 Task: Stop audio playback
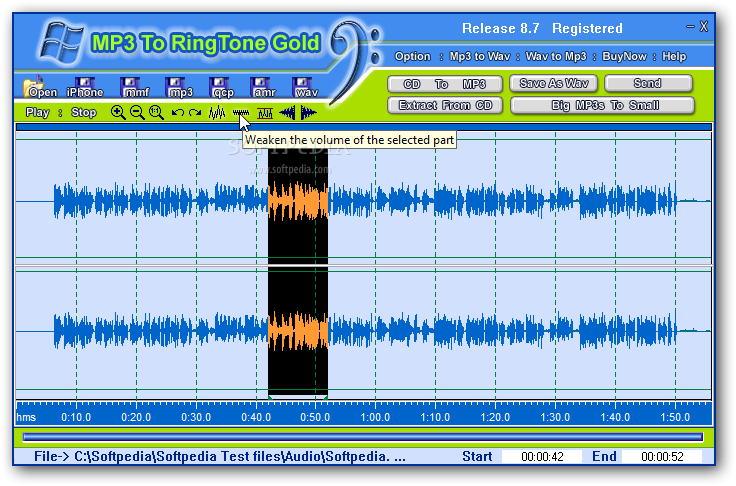coord(84,113)
